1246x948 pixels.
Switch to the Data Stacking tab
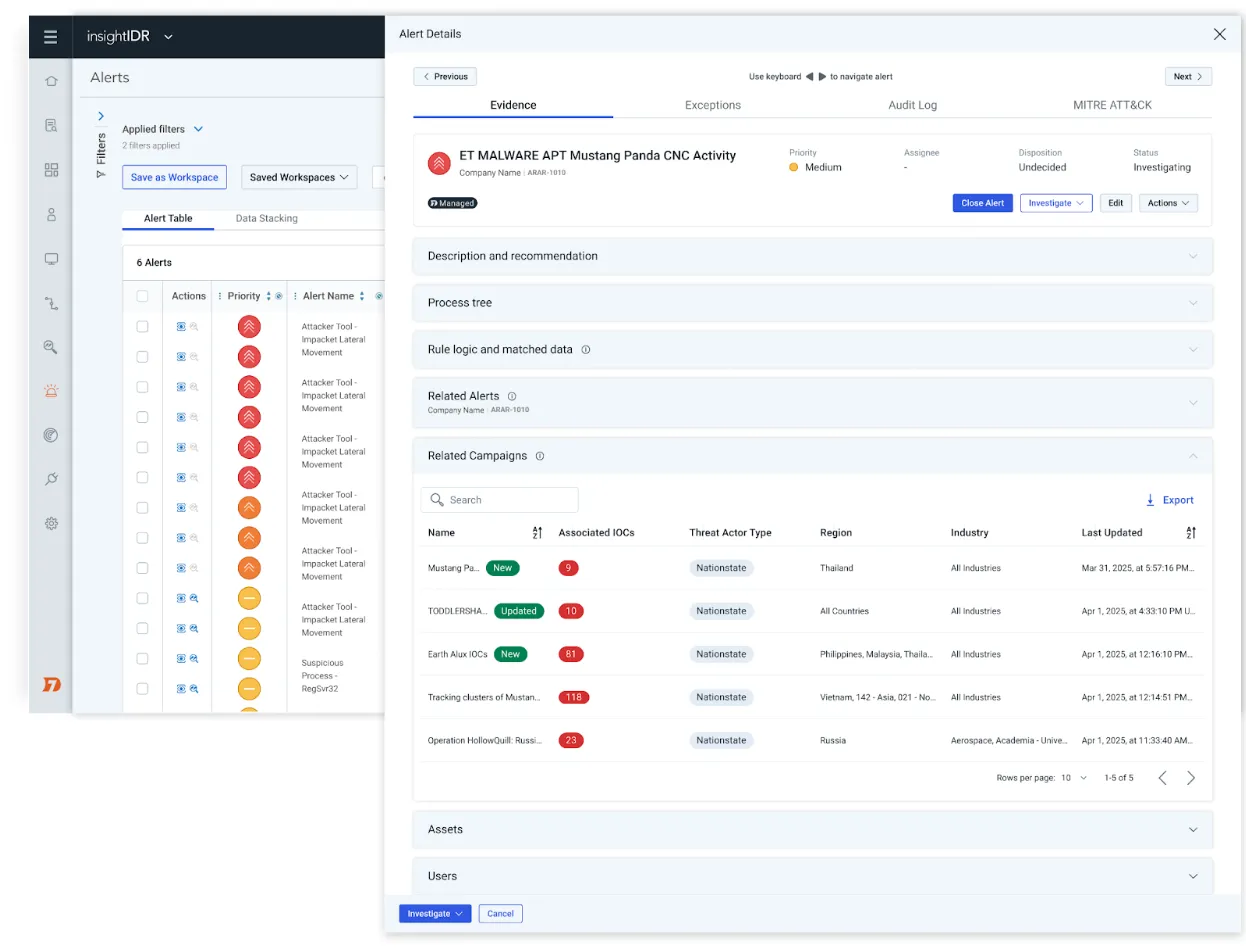(x=266, y=218)
